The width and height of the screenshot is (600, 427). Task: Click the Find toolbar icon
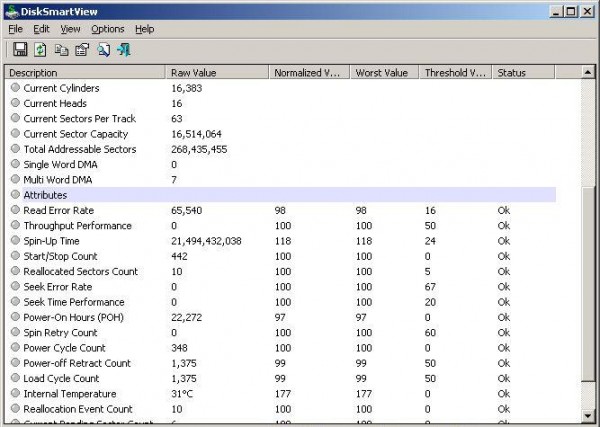pos(104,50)
